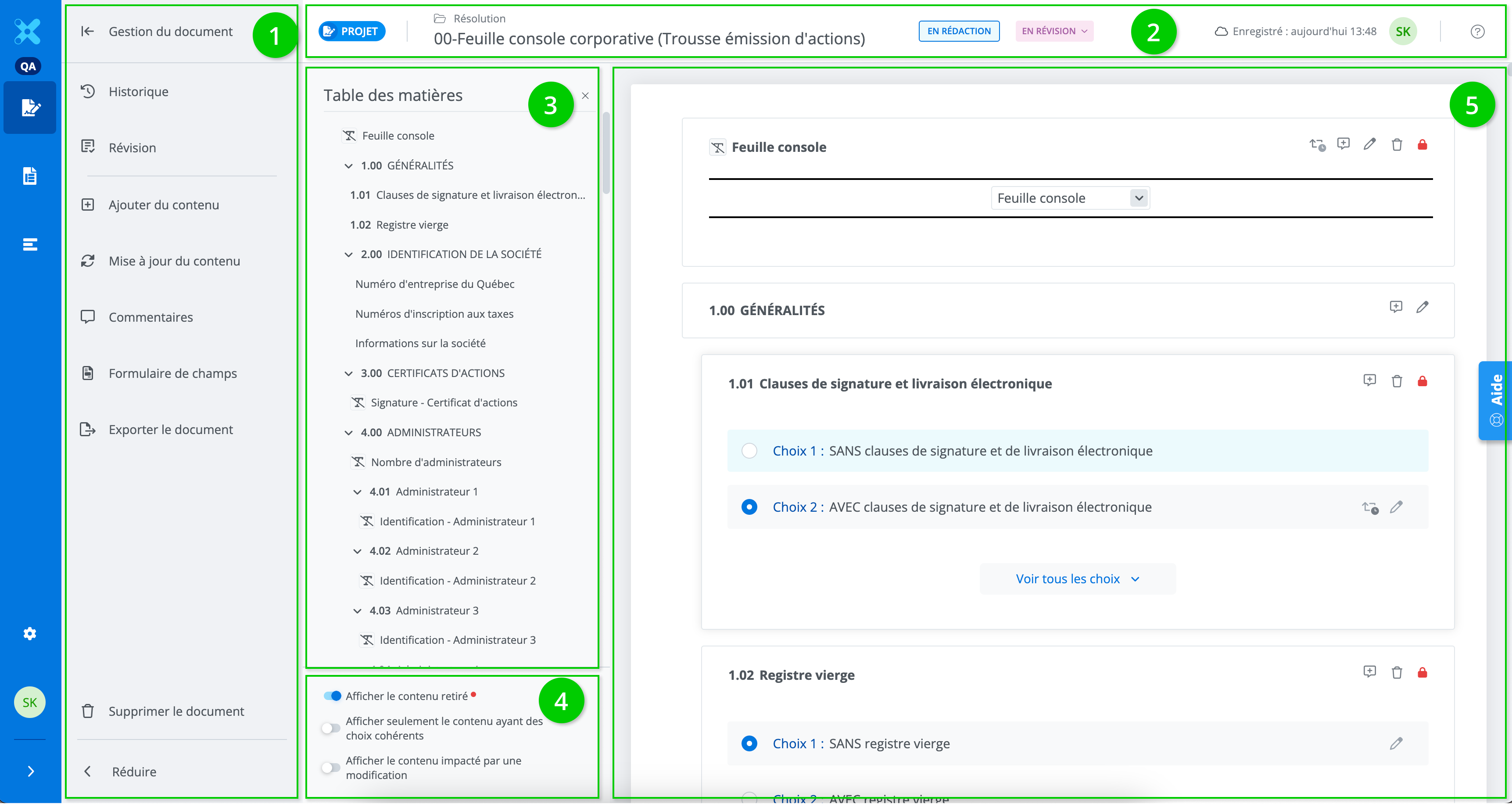
Task: Click the document icon in blue sidebar
Action: (29, 176)
